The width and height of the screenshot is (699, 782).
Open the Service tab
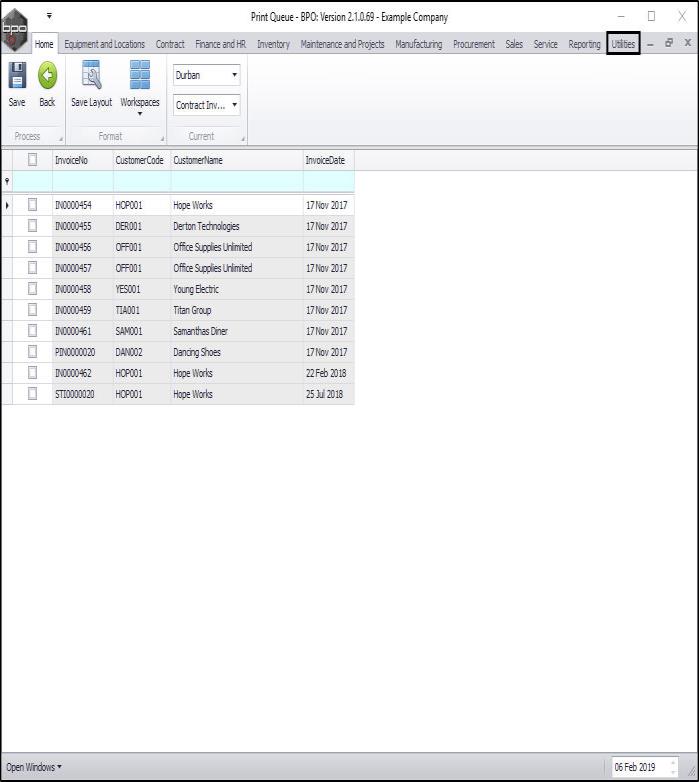coord(545,44)
